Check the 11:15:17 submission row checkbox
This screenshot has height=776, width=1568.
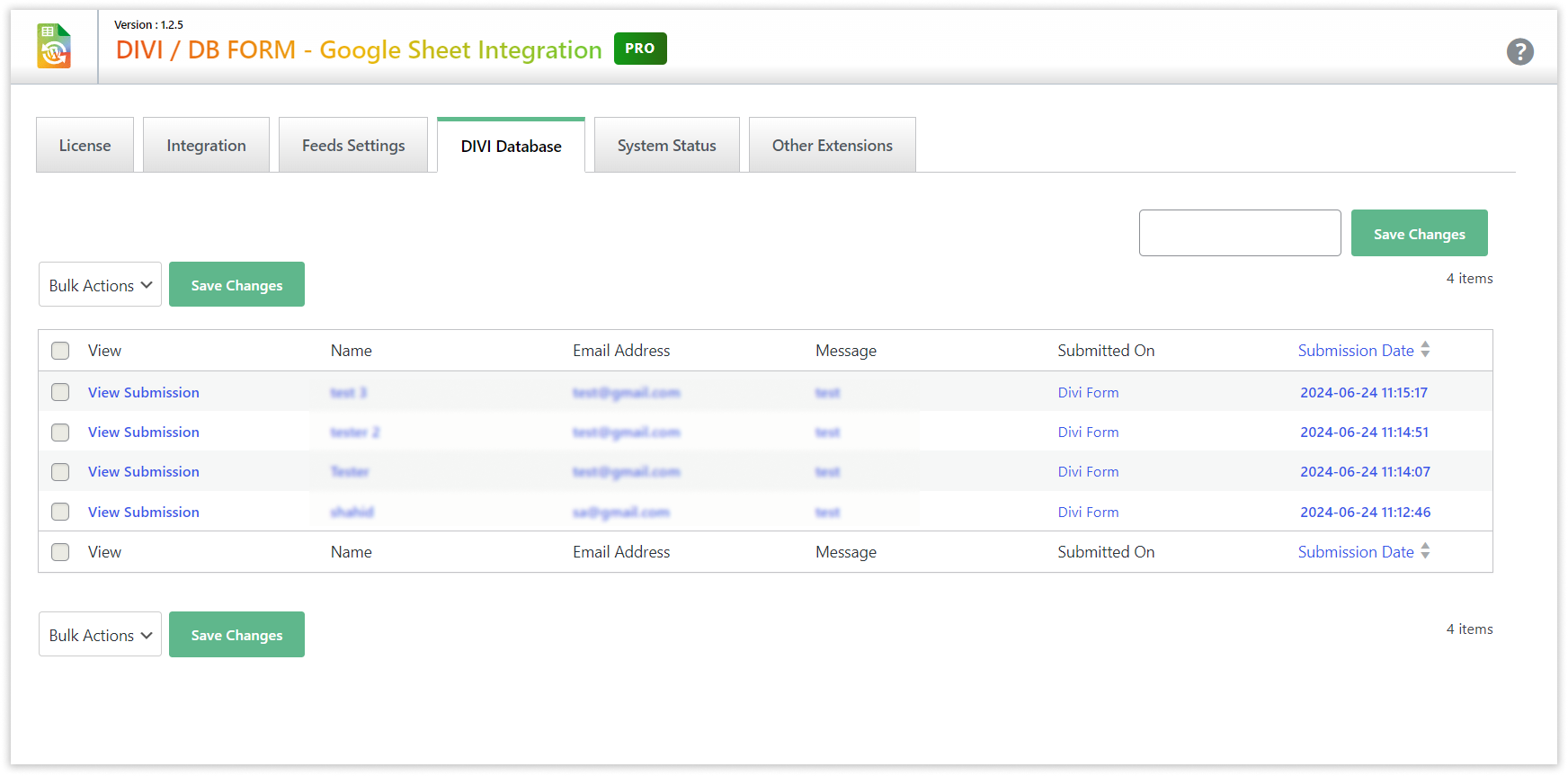tap(60, 392)
